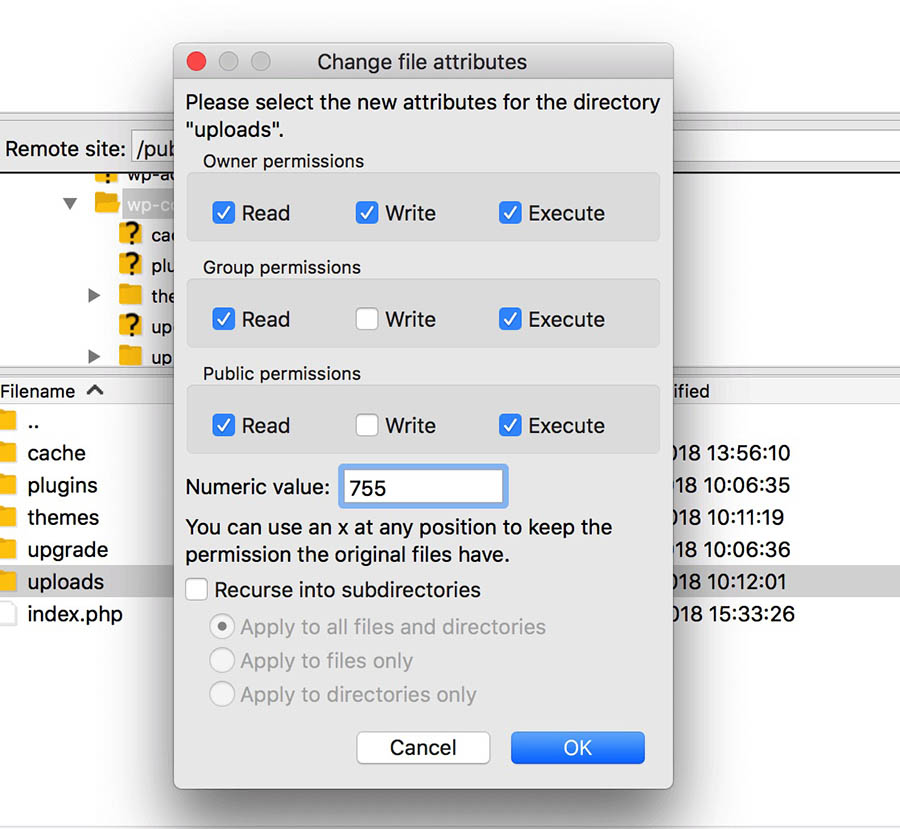Disable Public permissions Execute checkbox
Viewport: 900px width, 829px height.
(x=510, y=425)
